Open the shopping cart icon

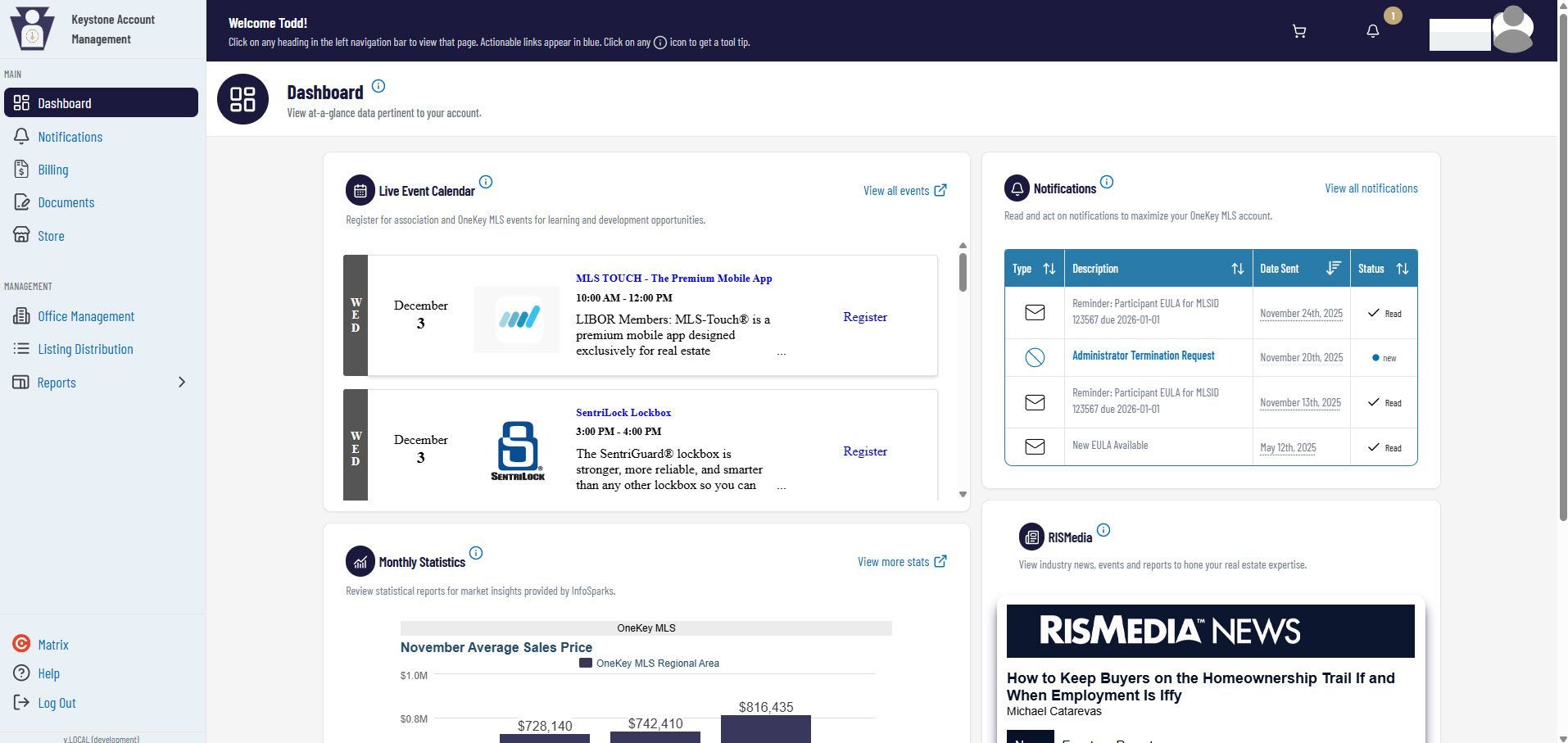(x=1299, y=31)
